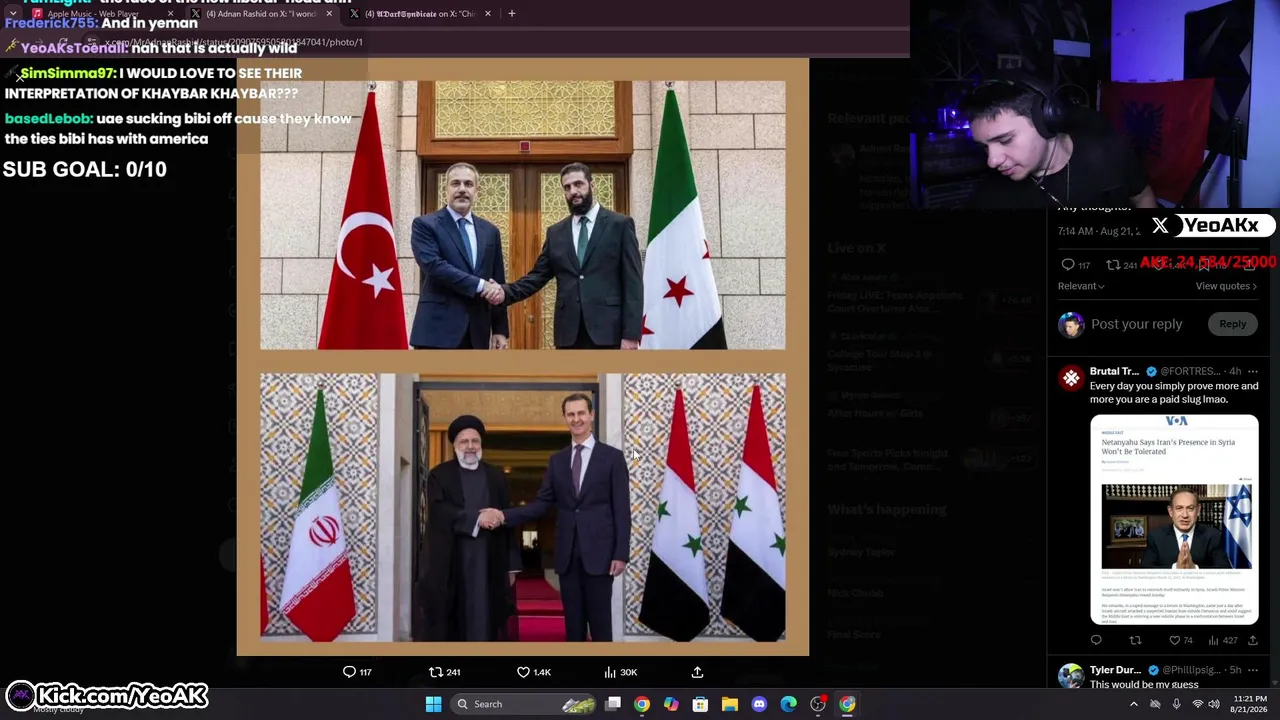
Task: Like the Brutal Tr... reply with 74 likes
Action: tap(1174, 640)
